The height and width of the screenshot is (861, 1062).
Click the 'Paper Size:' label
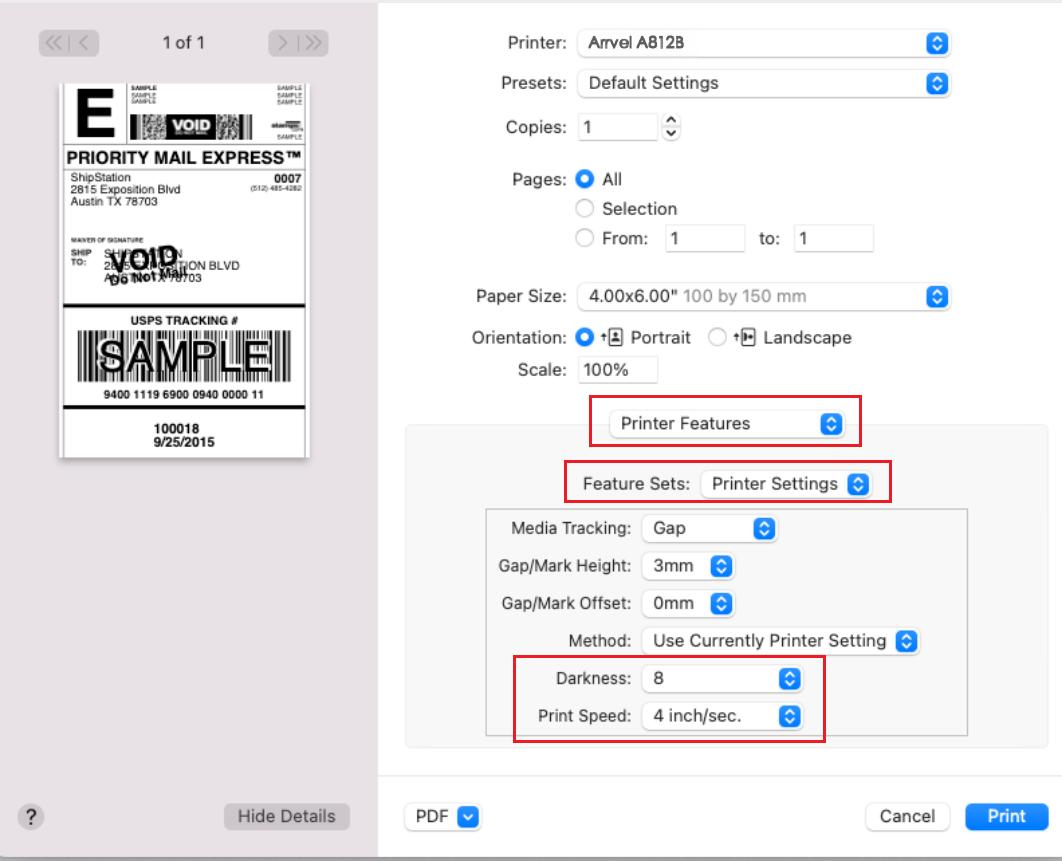coord(521,296)
